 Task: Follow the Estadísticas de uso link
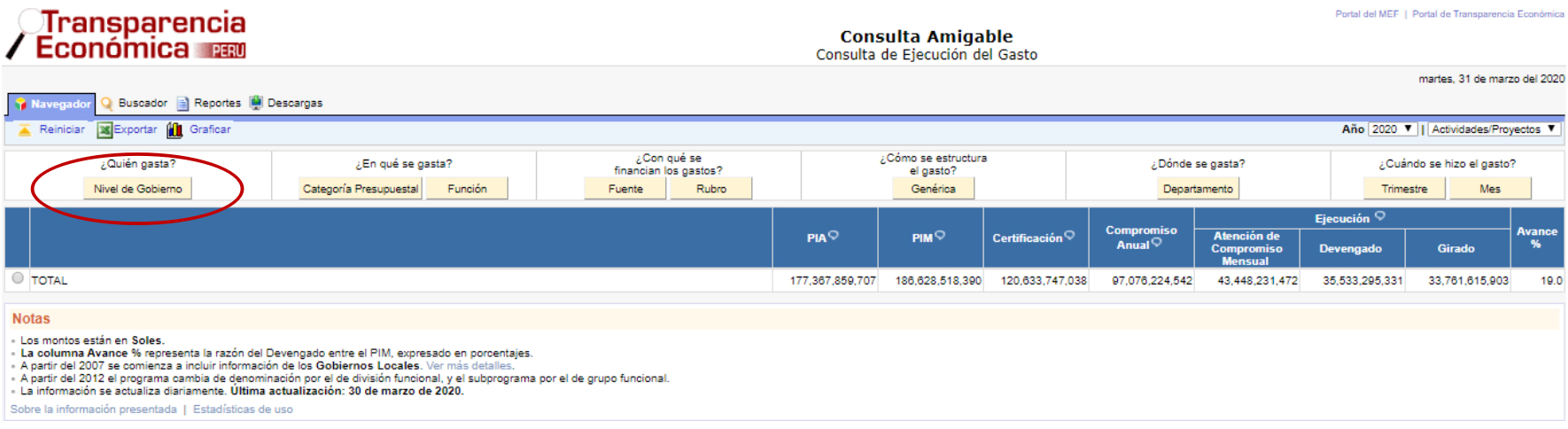tap(243, 409)
